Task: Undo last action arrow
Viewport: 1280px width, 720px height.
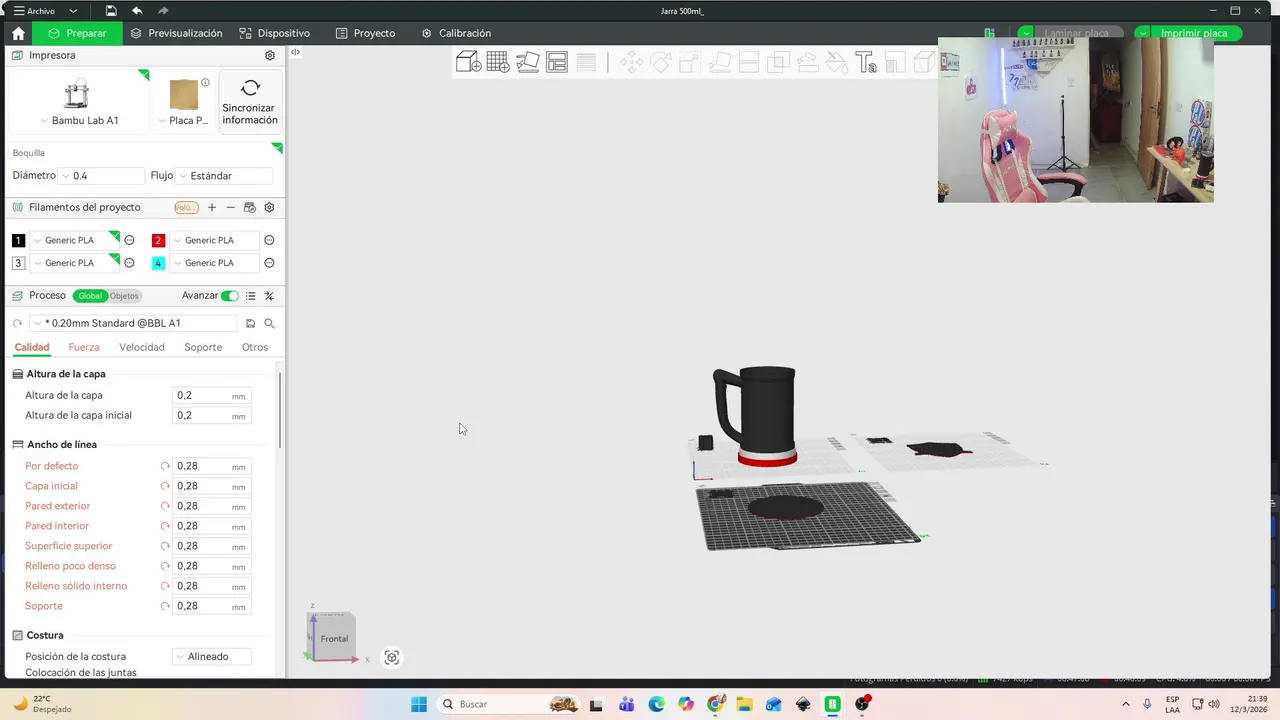Action: pyautogui.click(x=137, y=11)
